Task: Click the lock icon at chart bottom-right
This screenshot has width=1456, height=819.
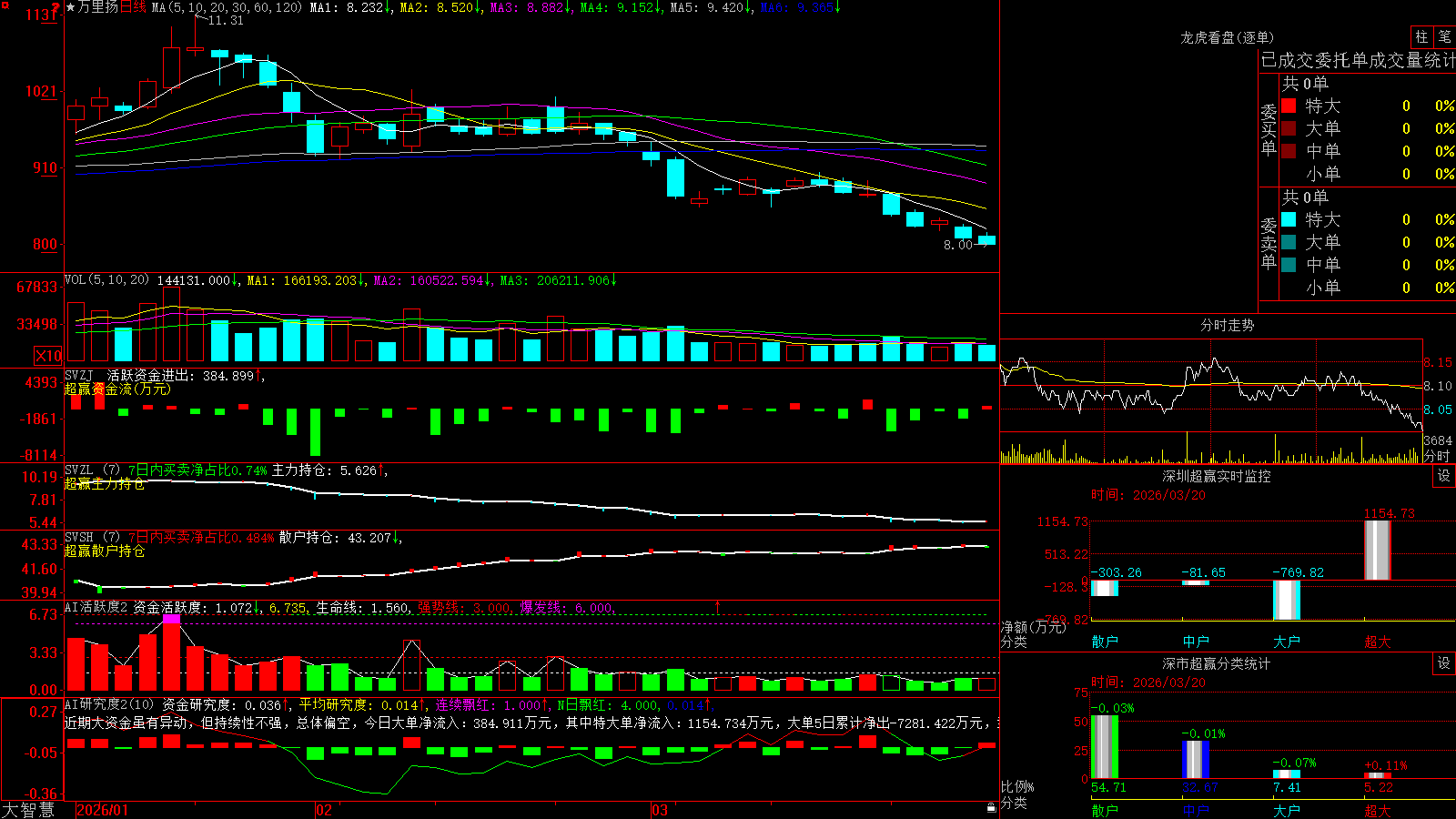Action: (991, 808)
